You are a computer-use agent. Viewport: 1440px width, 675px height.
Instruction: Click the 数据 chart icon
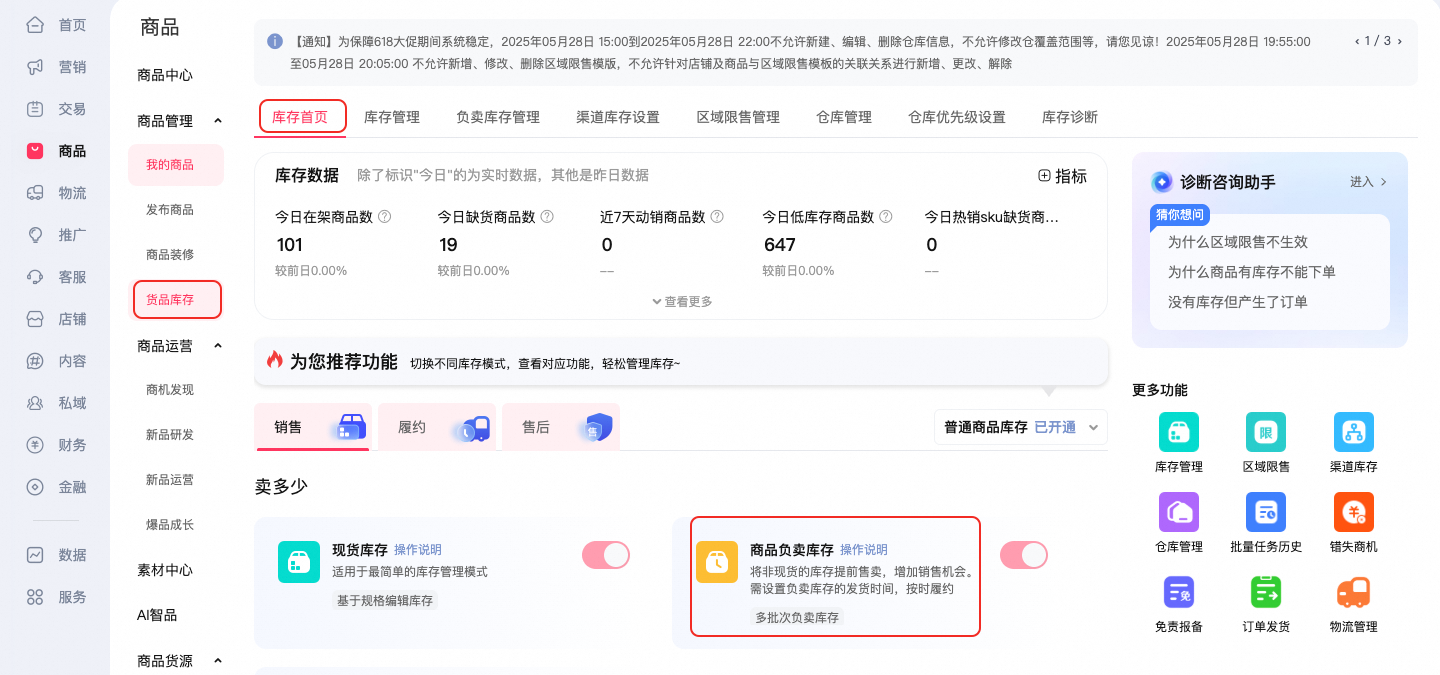pos(35,555)
